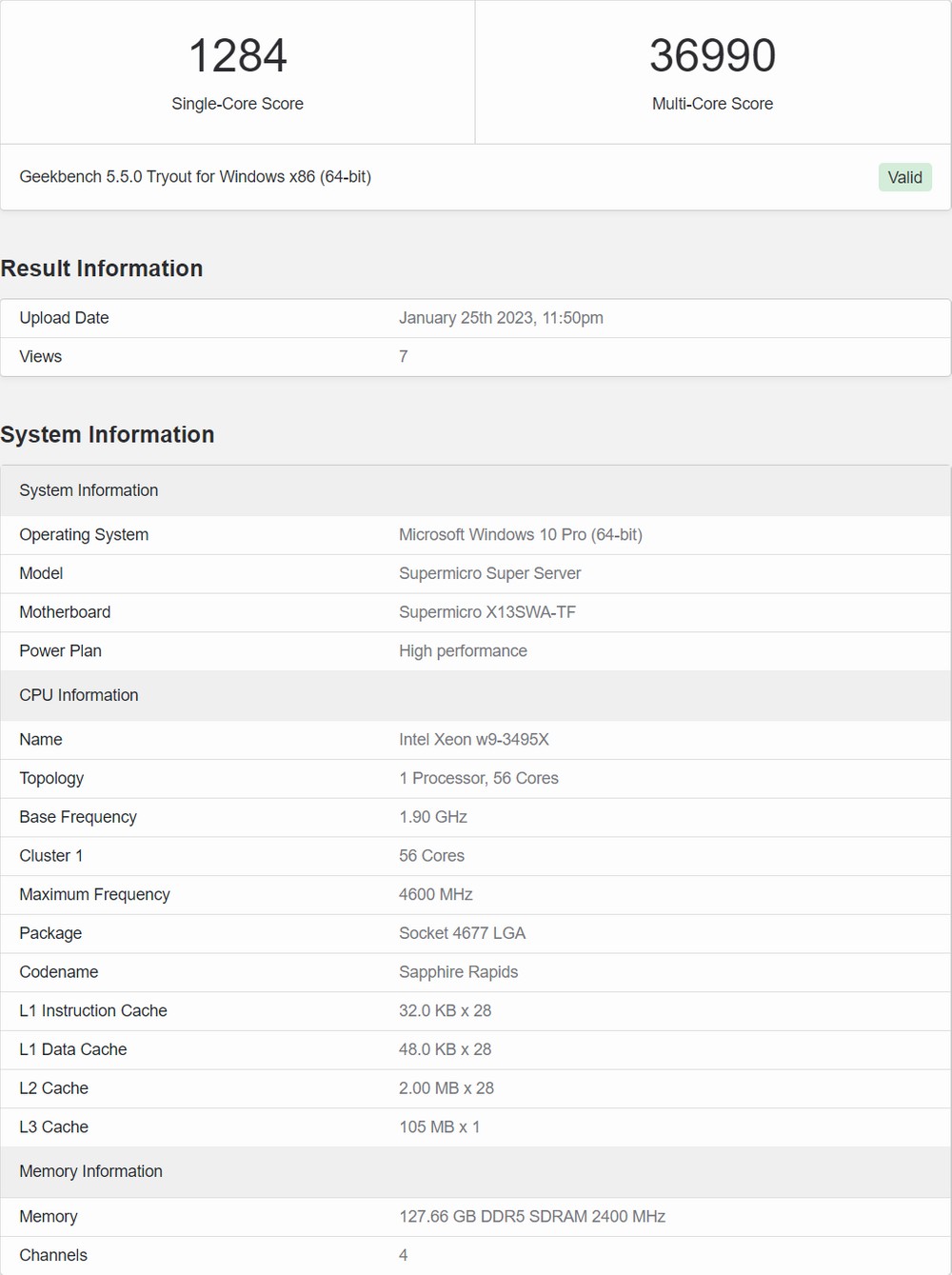Select Sapphire Rapids codename value
The width and height of the screenshot is (952, 1275).
click(459, 972)
